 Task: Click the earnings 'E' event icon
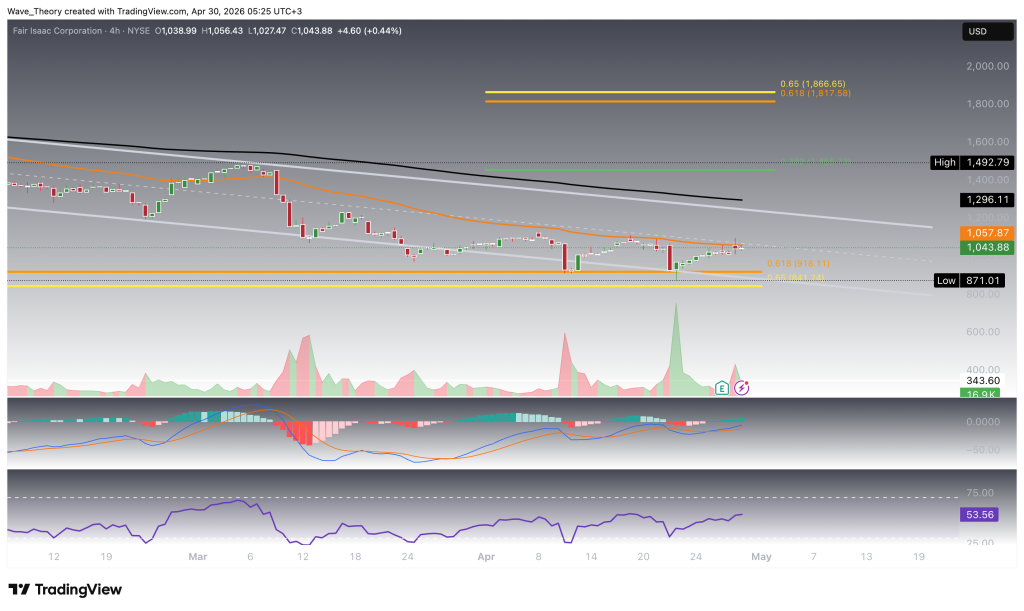[722, 386]
